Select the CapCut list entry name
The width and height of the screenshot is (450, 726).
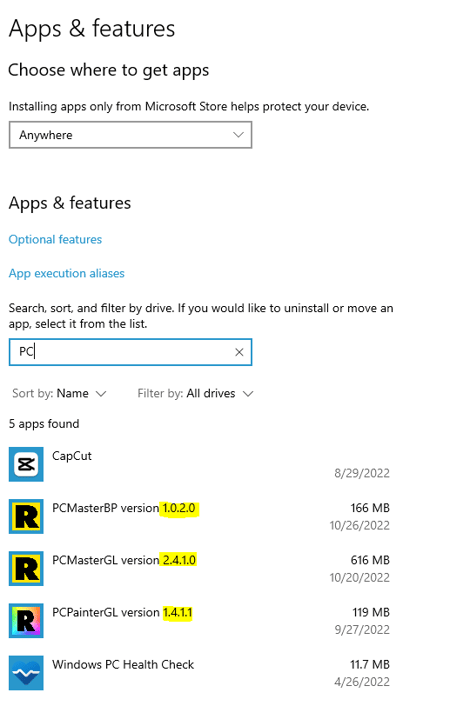click(x=72, y=456)
